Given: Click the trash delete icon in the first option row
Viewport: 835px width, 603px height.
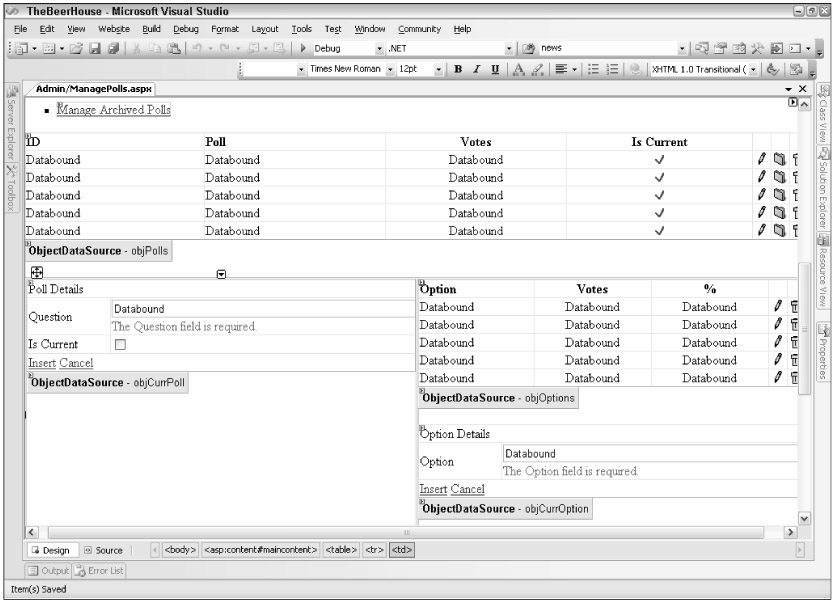Looking at the screenshot, I should point(795,307).
